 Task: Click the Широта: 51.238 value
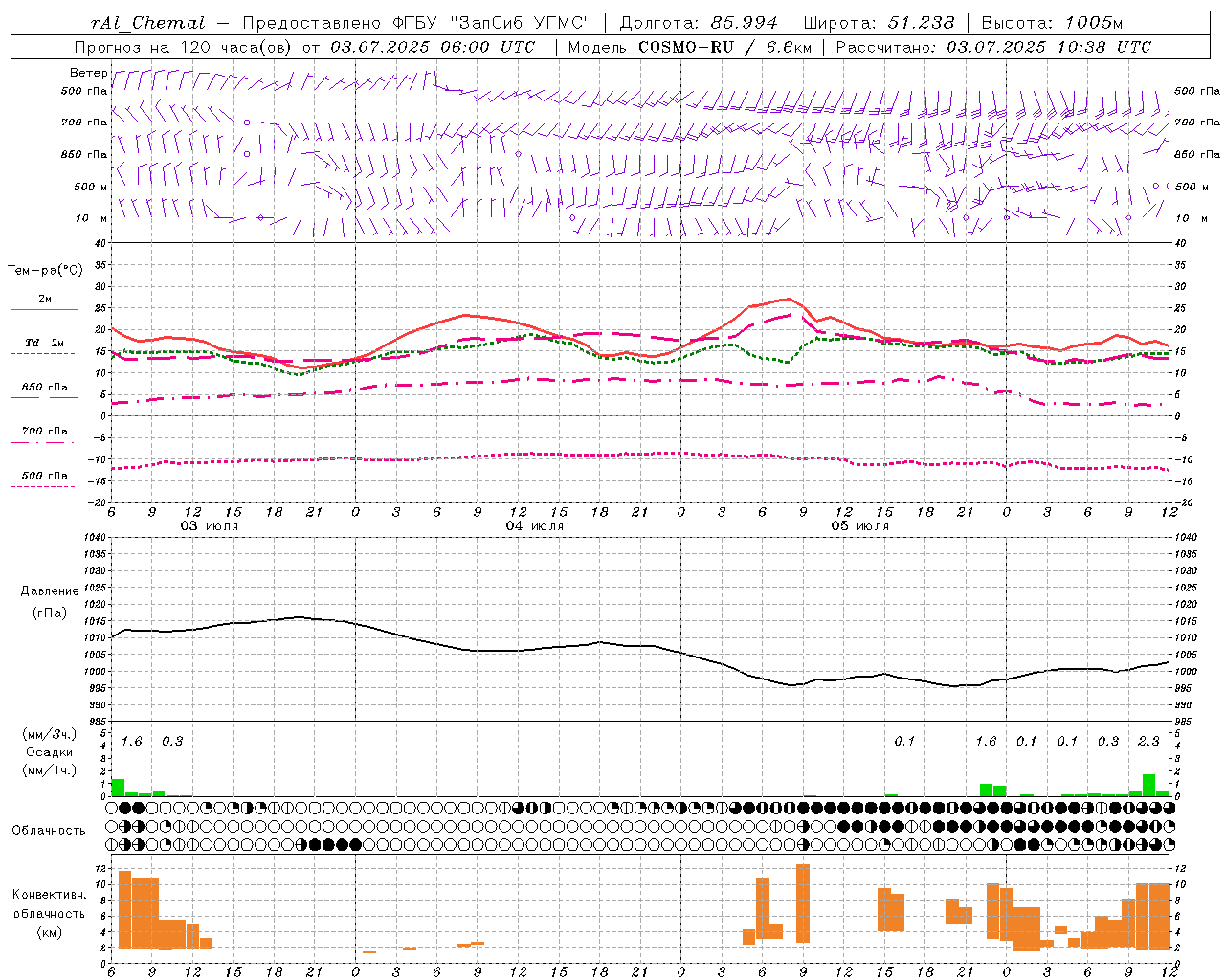pos(879,23)
